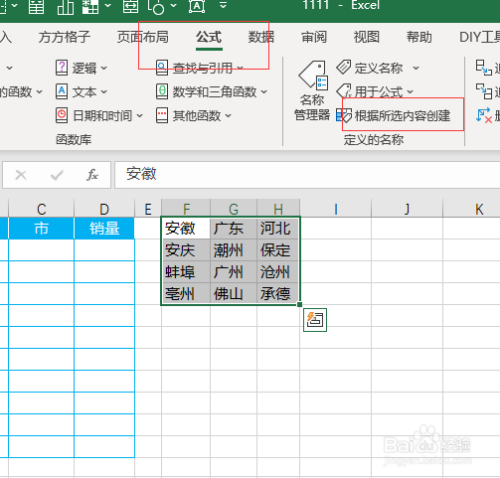Click the 查找与引用 magnifier icon

pyautogui.click(x=162, y=68)
